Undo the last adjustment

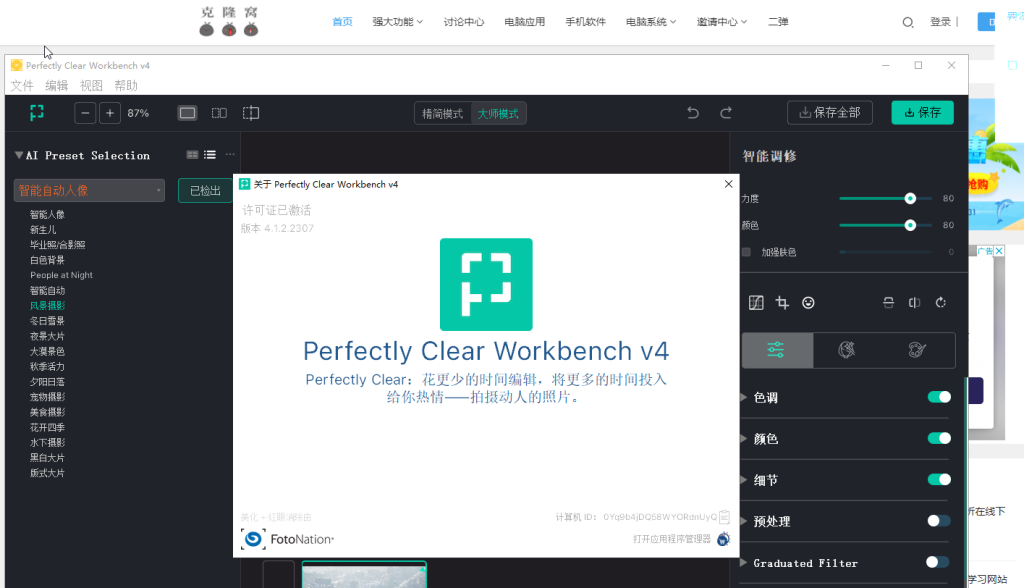coord(693,113)
